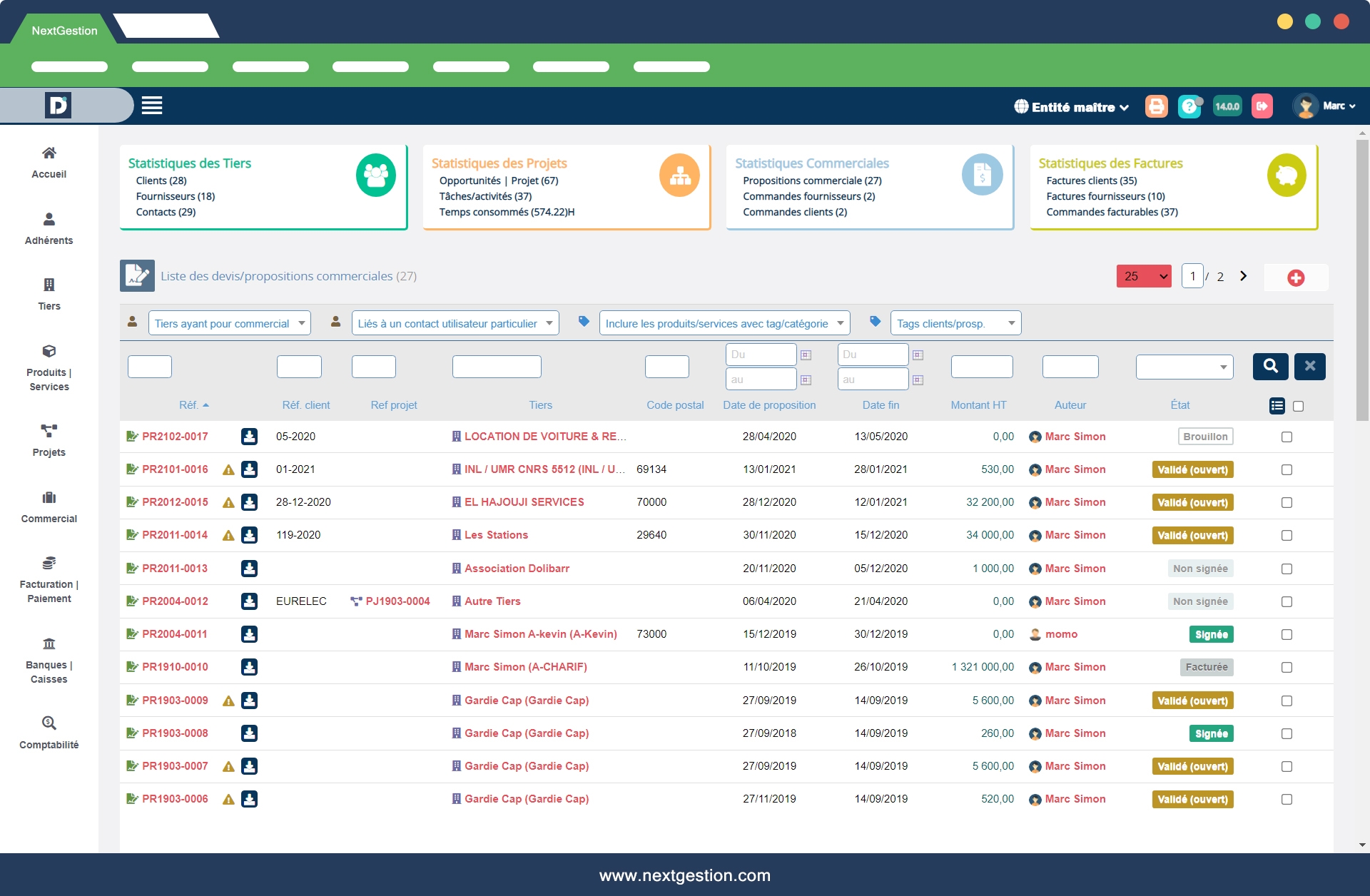Open Date de proposition start calendar picker
Image resolution: width=1370 pixels, height=896 pixels.
click(806, 355)
